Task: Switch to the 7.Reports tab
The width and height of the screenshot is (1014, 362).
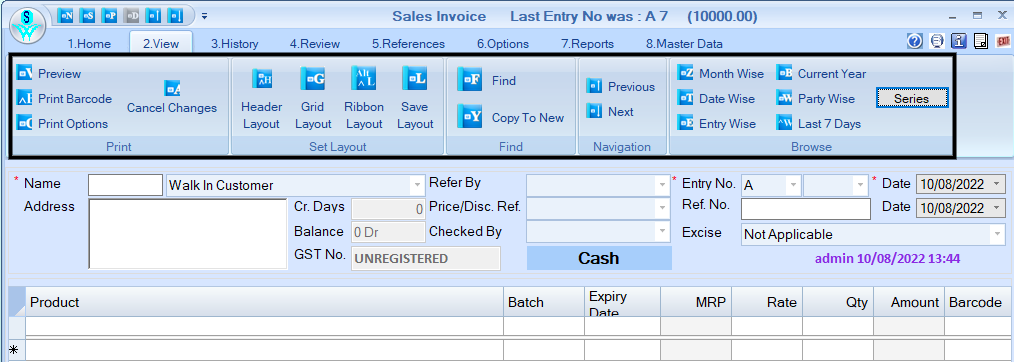Action: tap(587, 44)
